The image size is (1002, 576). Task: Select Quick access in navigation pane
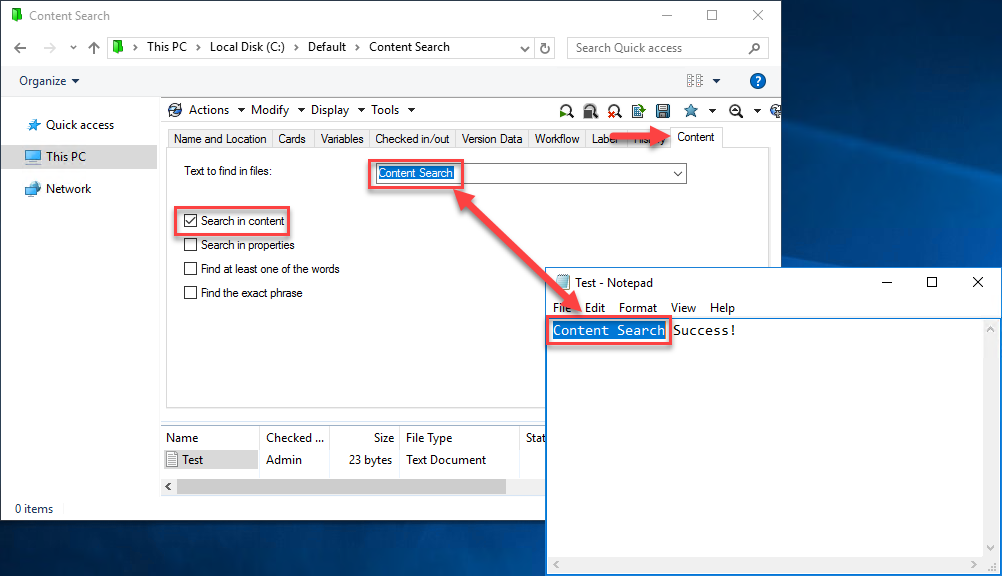point(79,125)
